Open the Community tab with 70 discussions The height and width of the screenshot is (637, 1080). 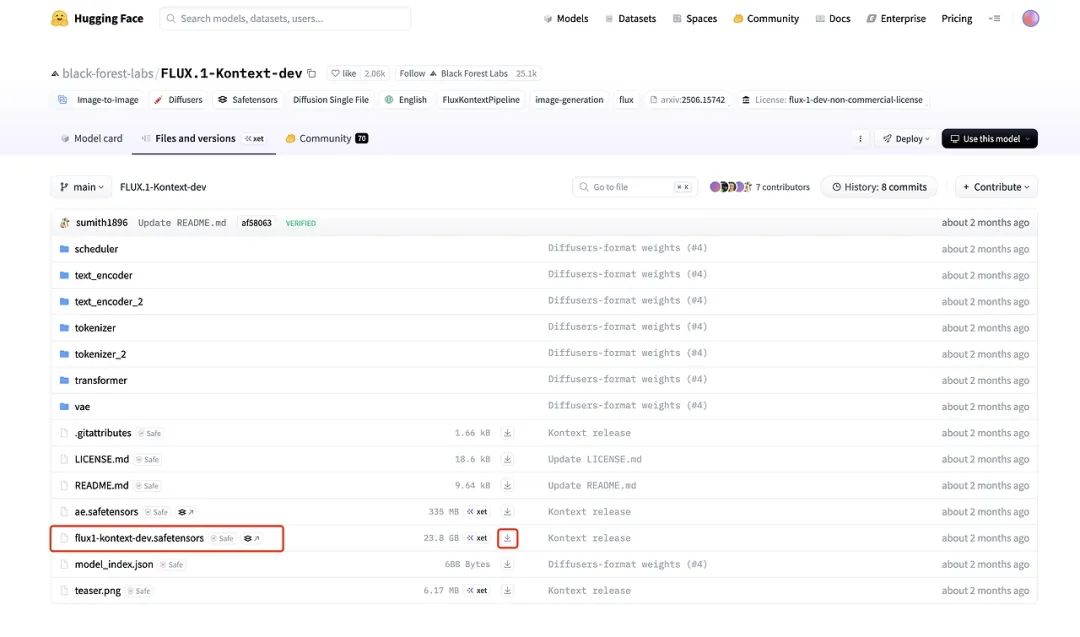tap(326, 138)
